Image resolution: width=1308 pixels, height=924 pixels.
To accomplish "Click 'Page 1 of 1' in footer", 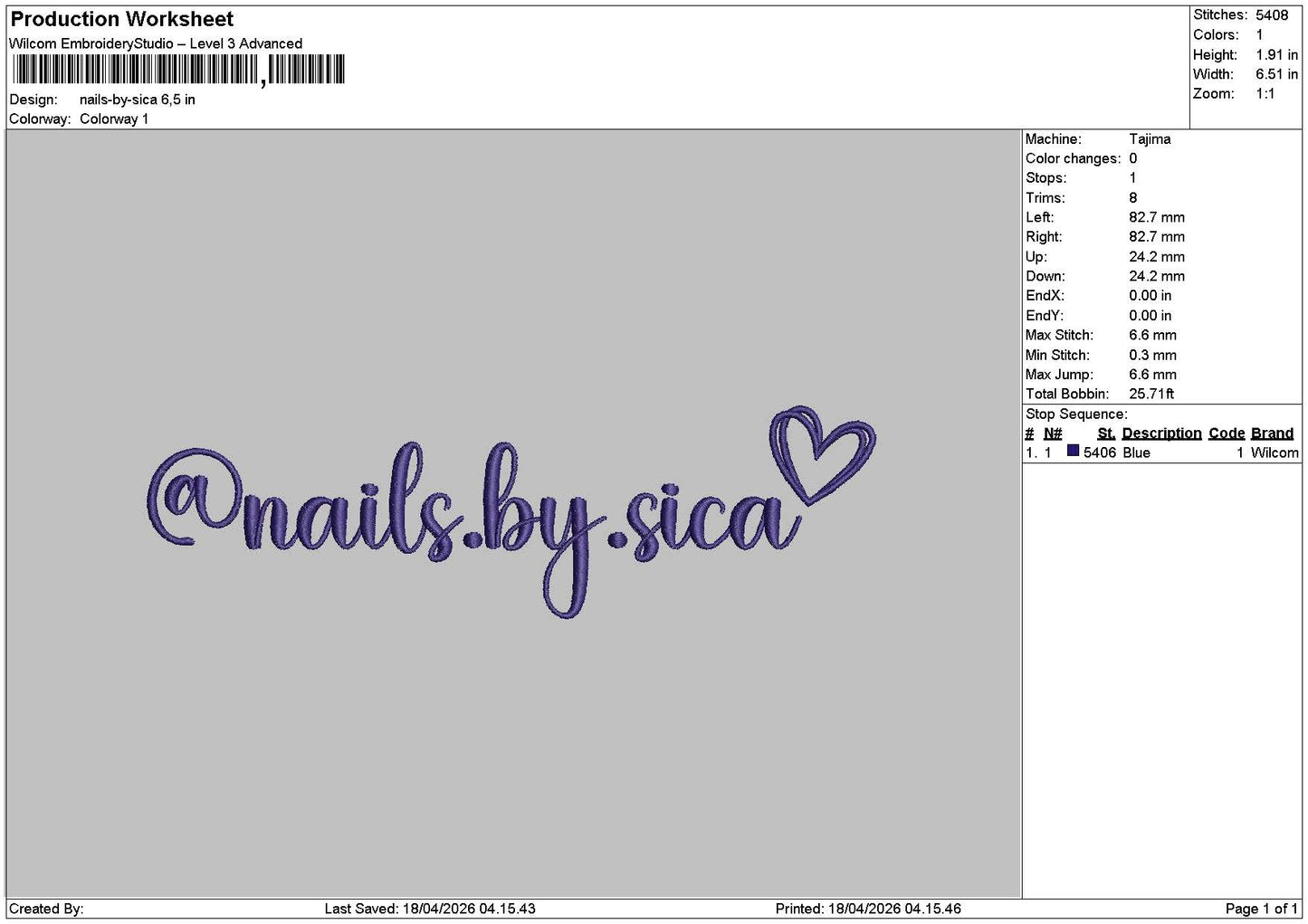I will [x=1262, y=909].
